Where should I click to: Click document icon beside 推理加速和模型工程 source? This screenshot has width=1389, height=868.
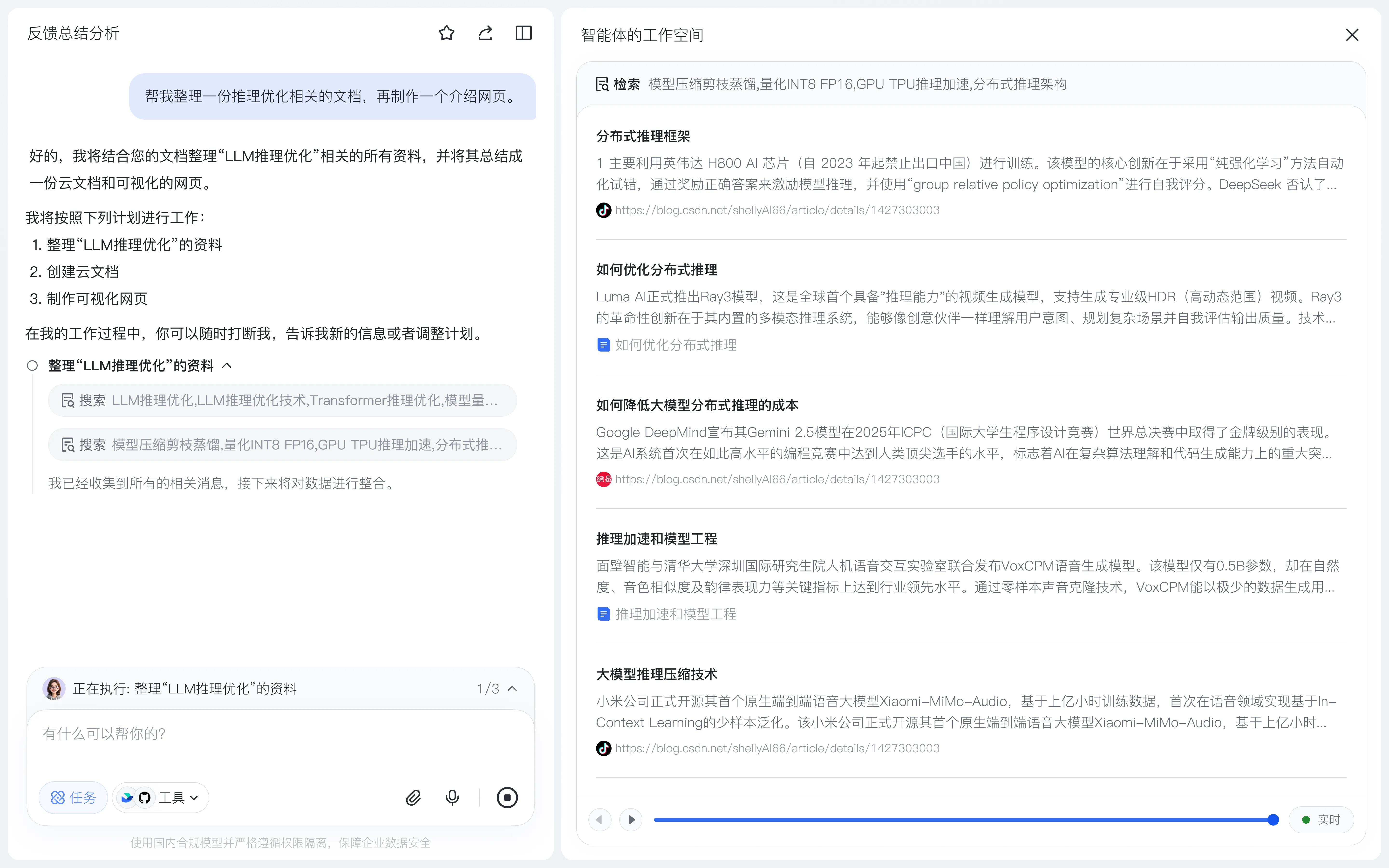tap(603, 614)
